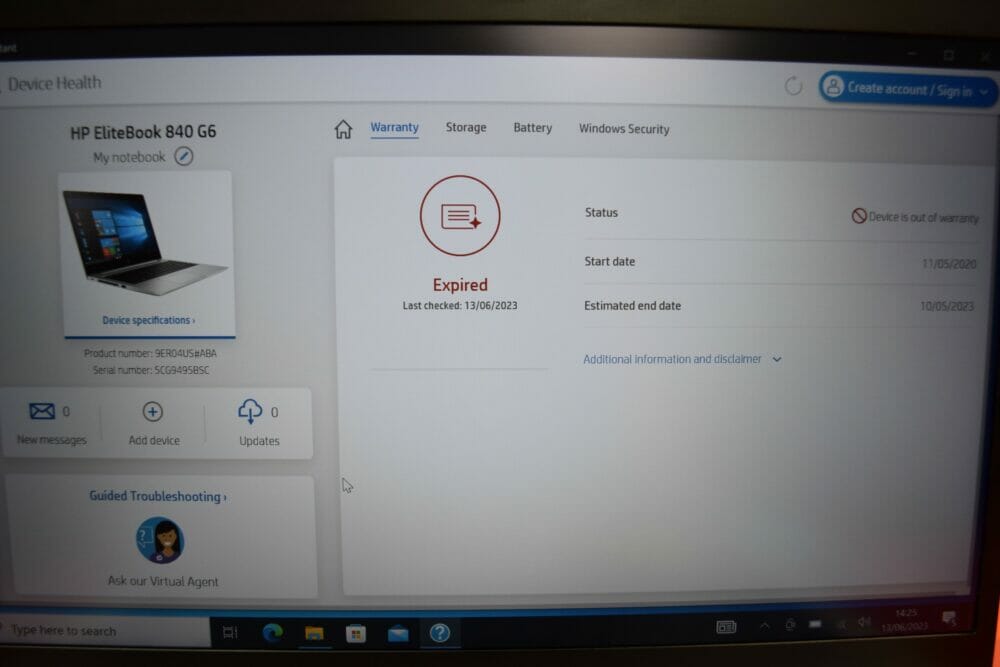Click the Start date value 11/05/2020
This screenshot has height=667, width=1000.
(x=949, y=263)
